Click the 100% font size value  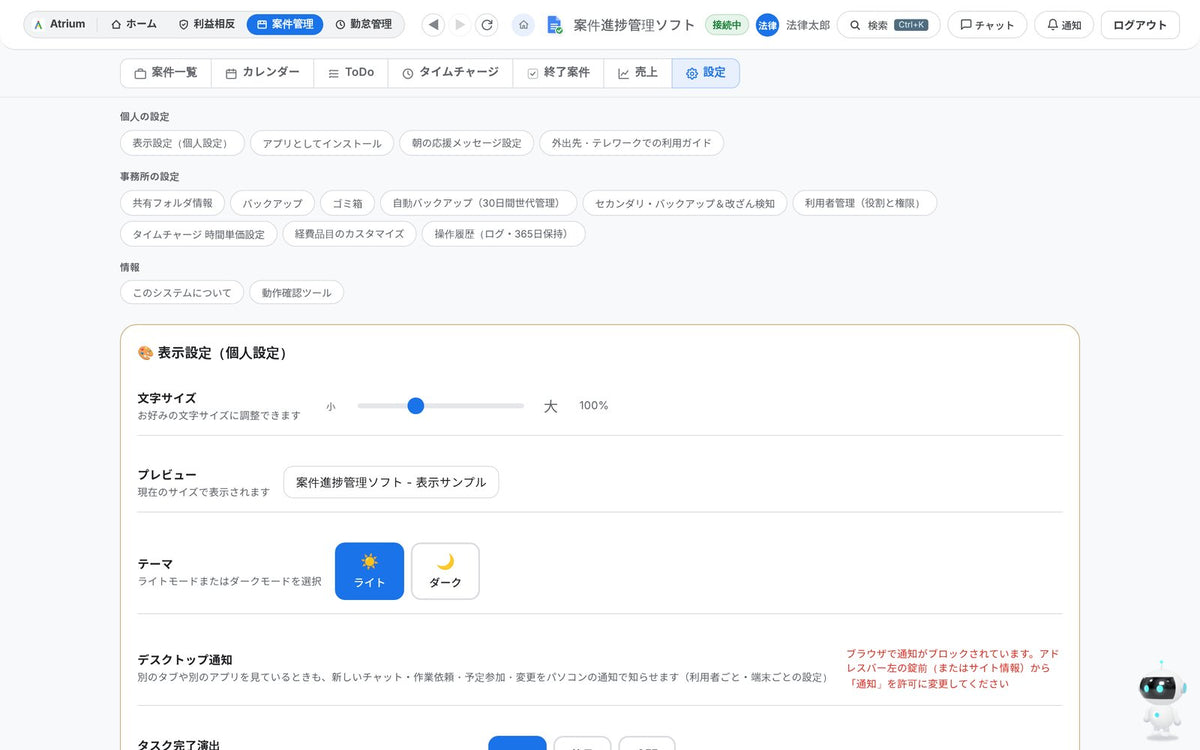coord(594,405)
